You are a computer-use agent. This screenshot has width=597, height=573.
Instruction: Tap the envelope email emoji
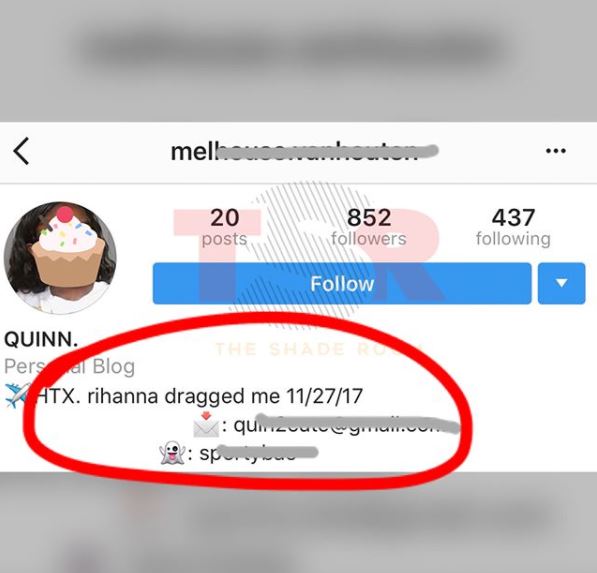click(x=206, y=425)
